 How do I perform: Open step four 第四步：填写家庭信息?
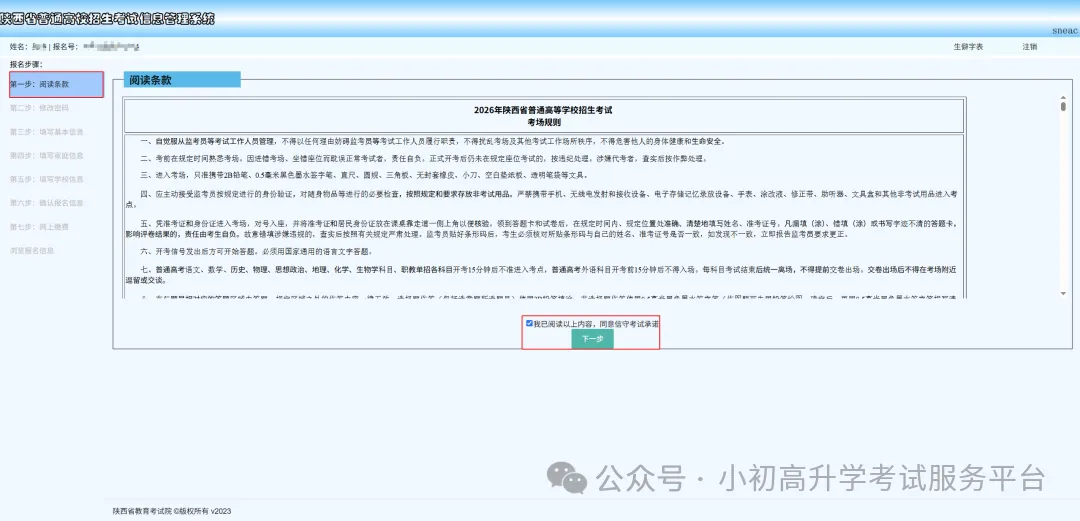coord(47,156)
